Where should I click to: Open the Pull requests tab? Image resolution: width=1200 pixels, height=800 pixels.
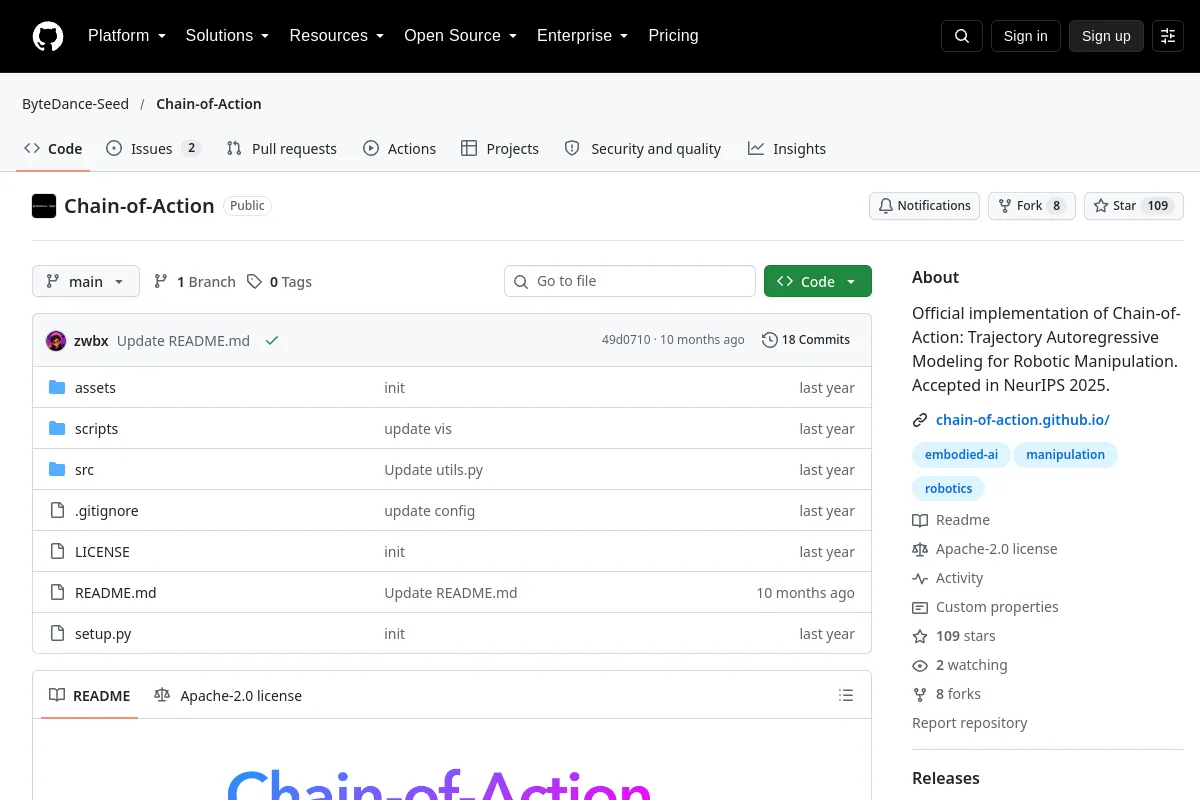click(x=282, y=148)
